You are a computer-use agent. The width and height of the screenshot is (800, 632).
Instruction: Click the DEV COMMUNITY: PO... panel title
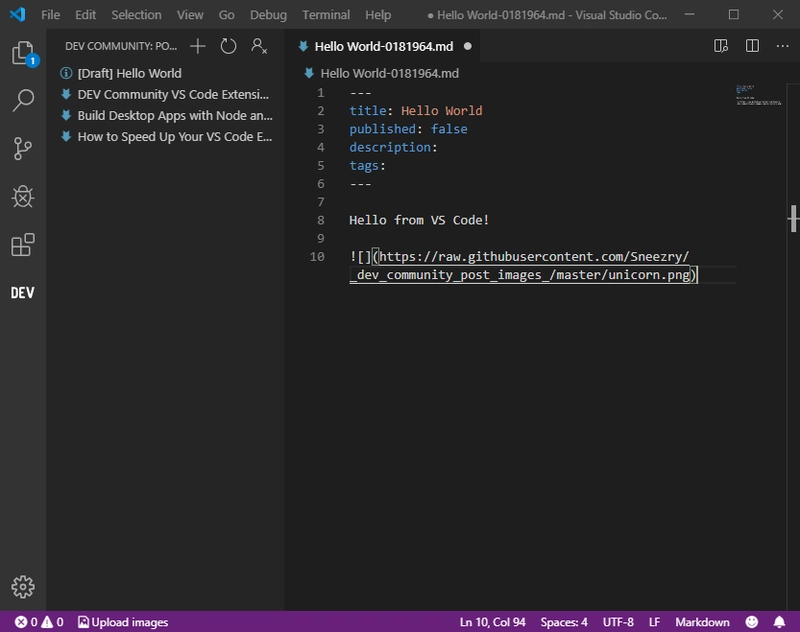[121, 46]
